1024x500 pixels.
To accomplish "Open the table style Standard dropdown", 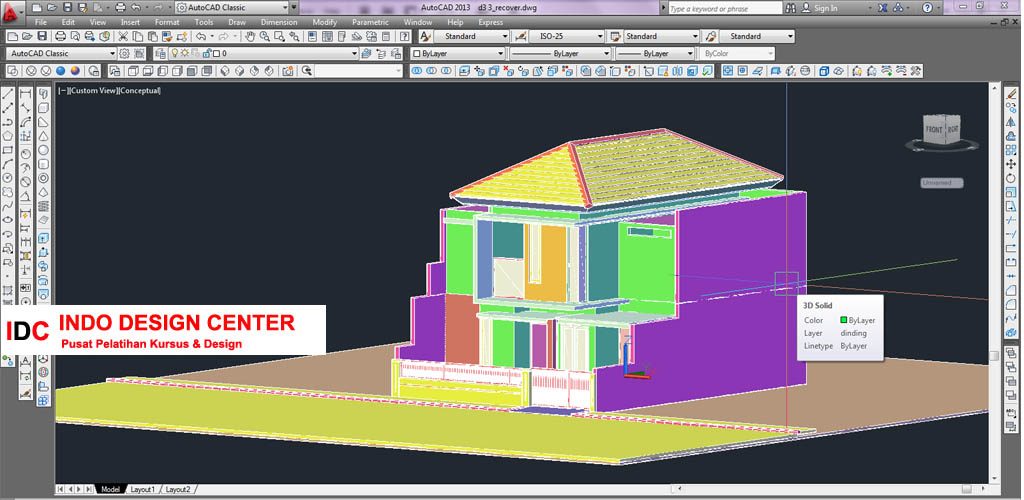I will [695, 37].
